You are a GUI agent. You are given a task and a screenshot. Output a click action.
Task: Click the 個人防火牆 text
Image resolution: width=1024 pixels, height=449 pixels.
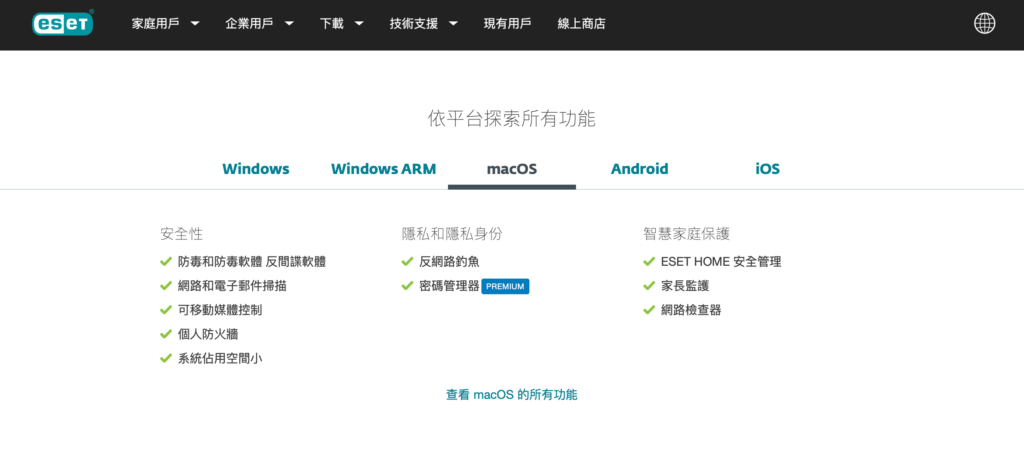pyautogui.click(x=208, y=334)
